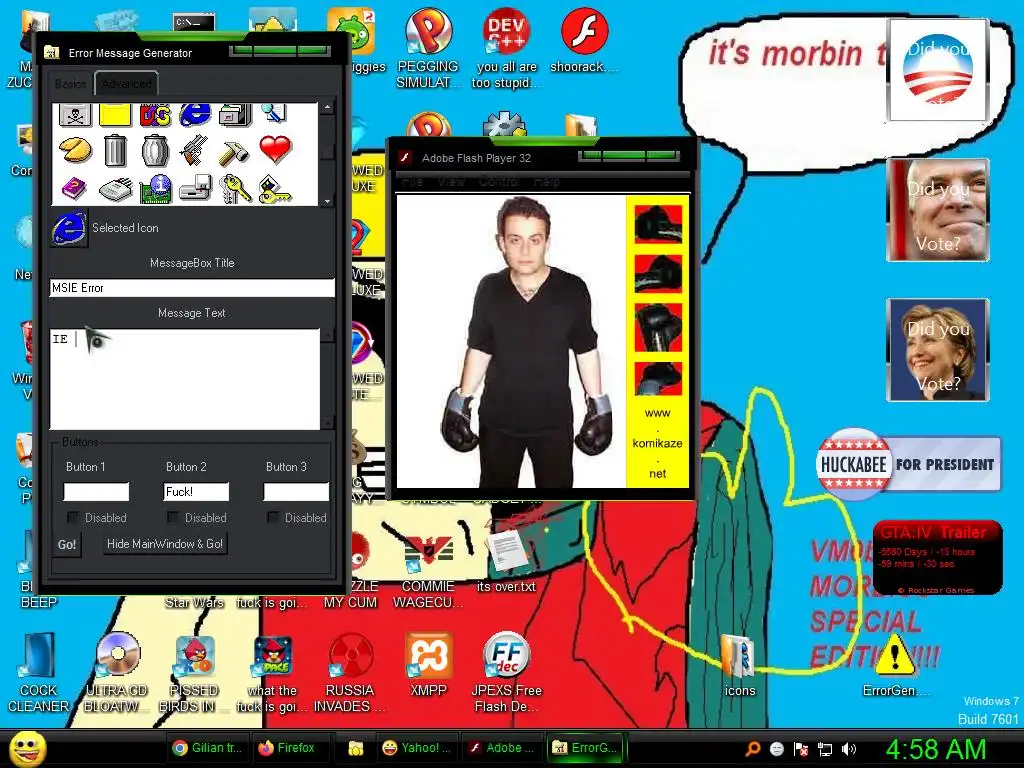Toggle Disabled checkbox under Button 1
The width and height of the screenshot is (1024, 768).
pos(73,517)
